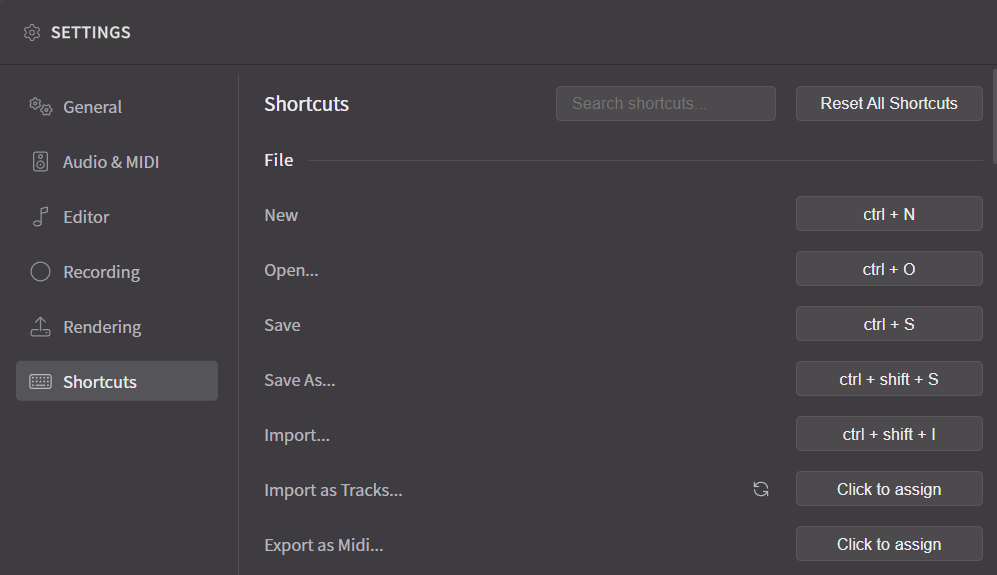
Task: Assign a shortcut for Import as Tracks
Action: 889,488
